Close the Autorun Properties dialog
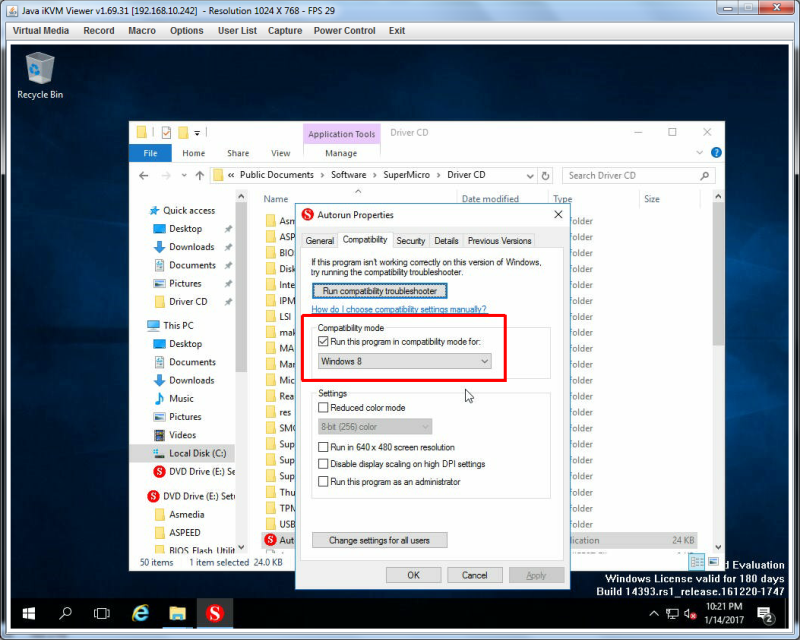 (x=558, y=214)
